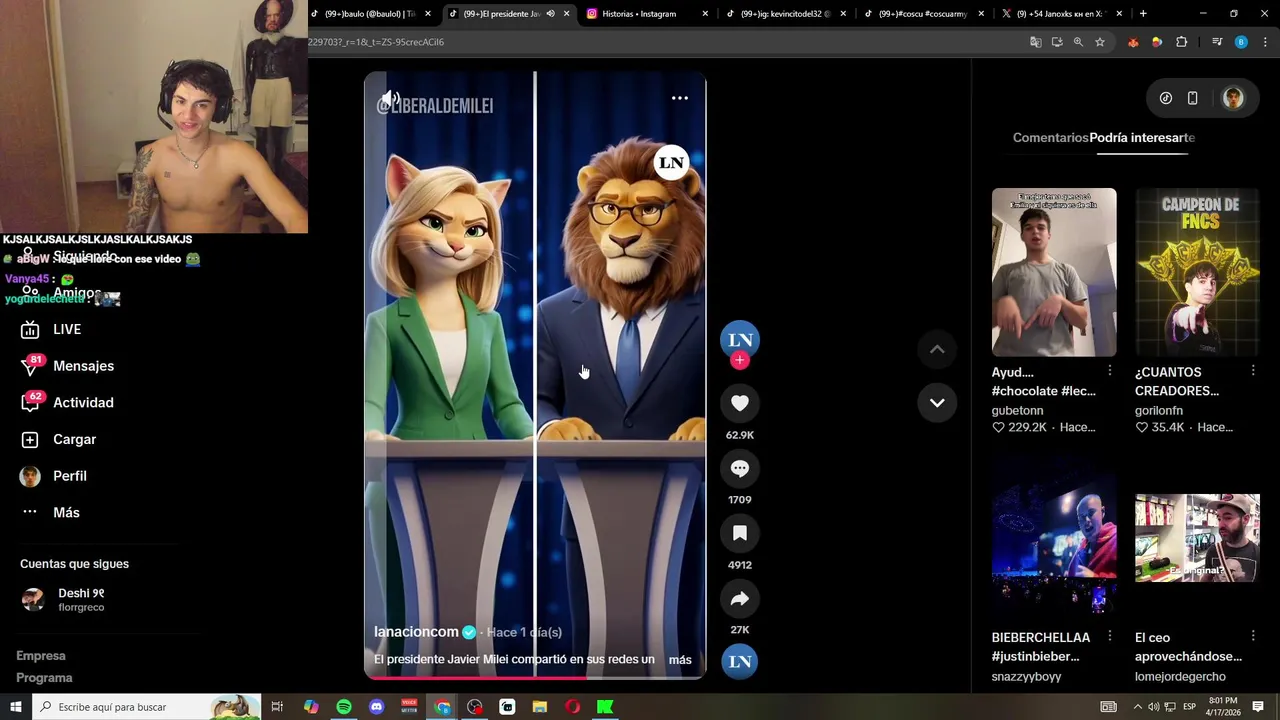This screenshot has height=720, width=1280.
Task: Go to the previous video with up arrow
Action: point(937,349)
